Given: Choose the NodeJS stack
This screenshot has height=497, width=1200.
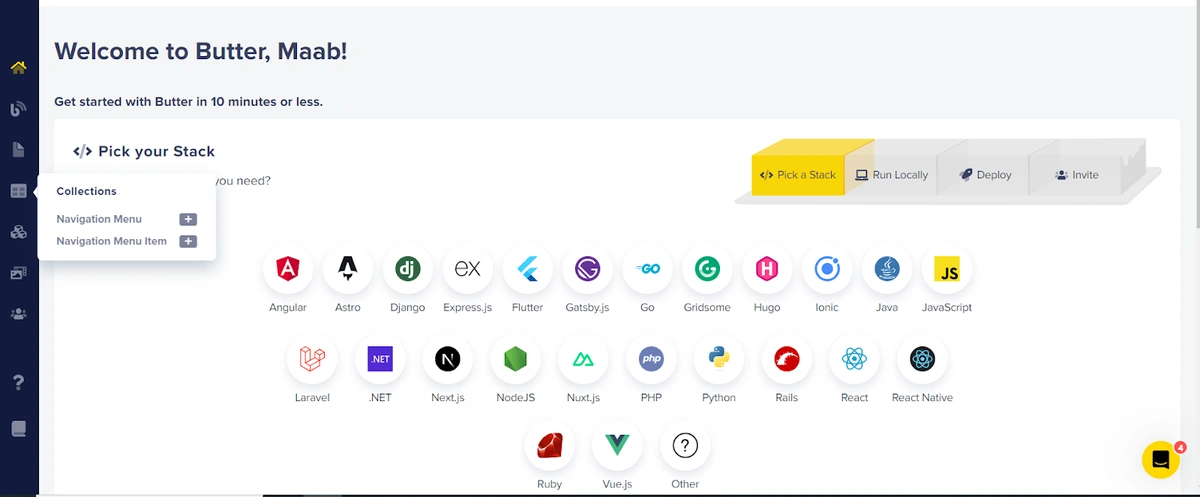Looking at the screenshot, I should pyautogui.click(x=516, y=359).
